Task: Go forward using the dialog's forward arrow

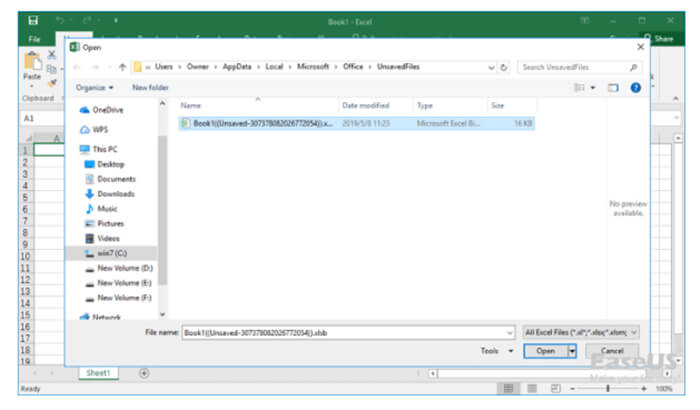Action: (95, 67)
